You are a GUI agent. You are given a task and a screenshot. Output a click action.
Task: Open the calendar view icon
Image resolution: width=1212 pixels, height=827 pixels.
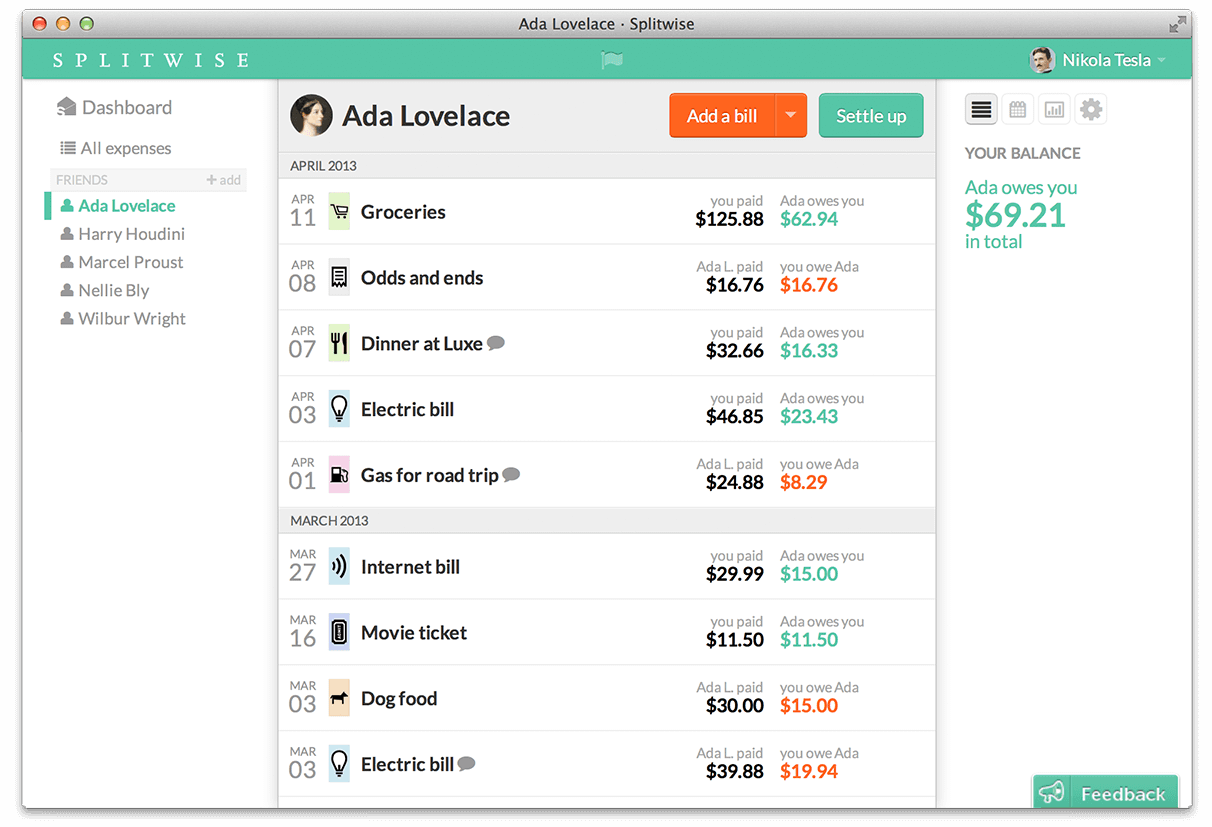pyautogui.click(x=1018, y=109)
